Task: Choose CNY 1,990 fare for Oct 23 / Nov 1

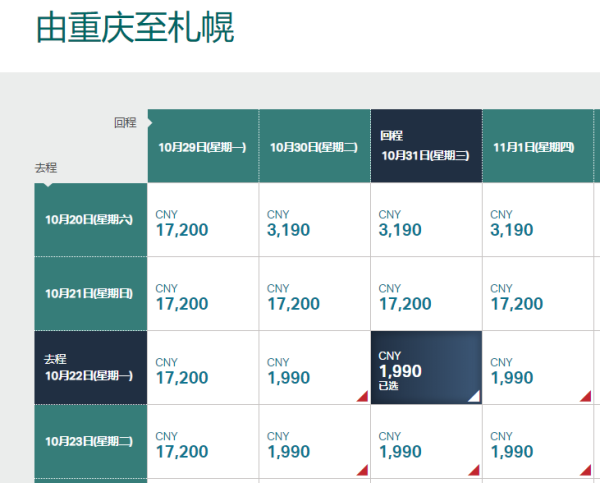Action: click(538, 441)
